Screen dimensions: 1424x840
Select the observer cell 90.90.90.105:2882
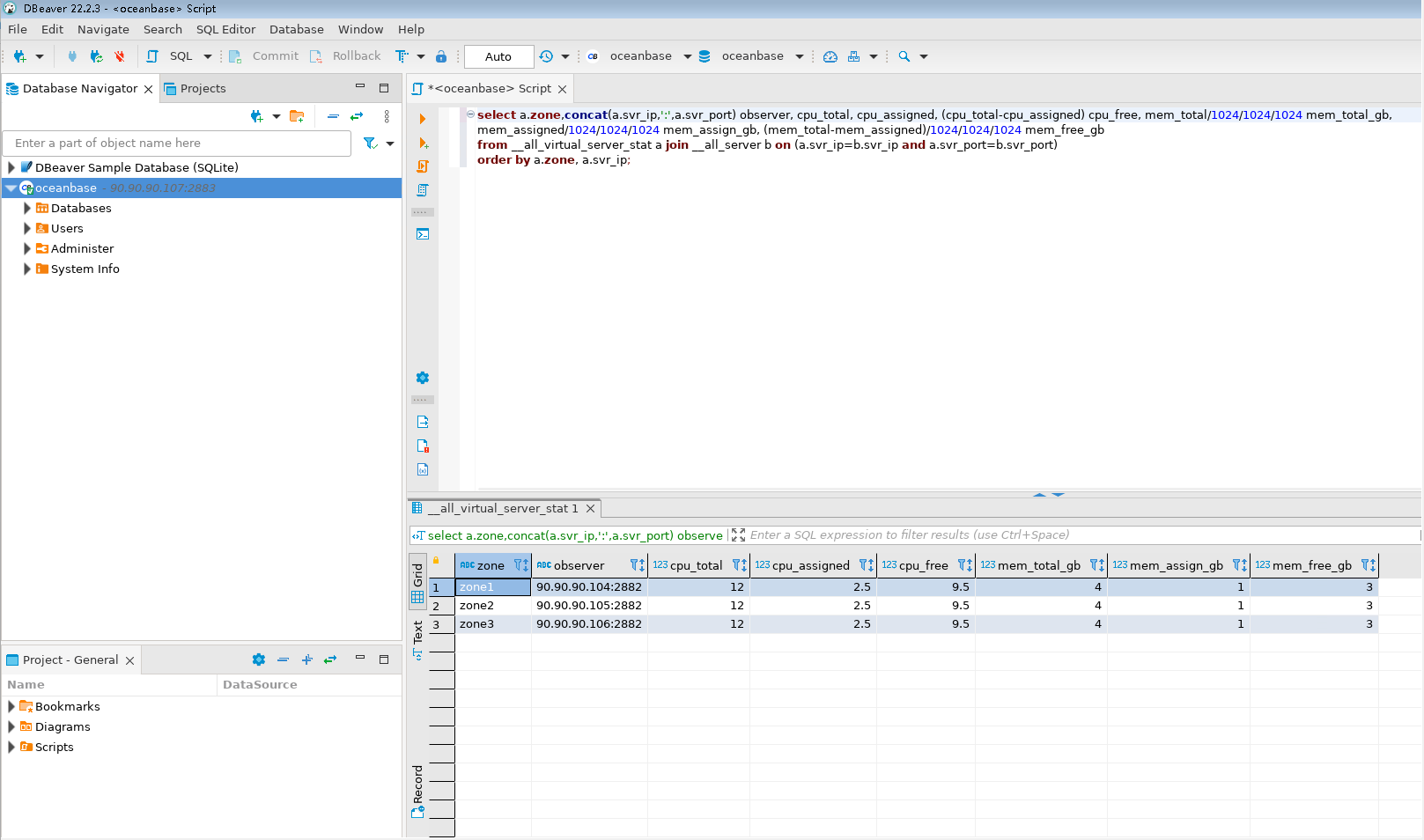[589, 606]
